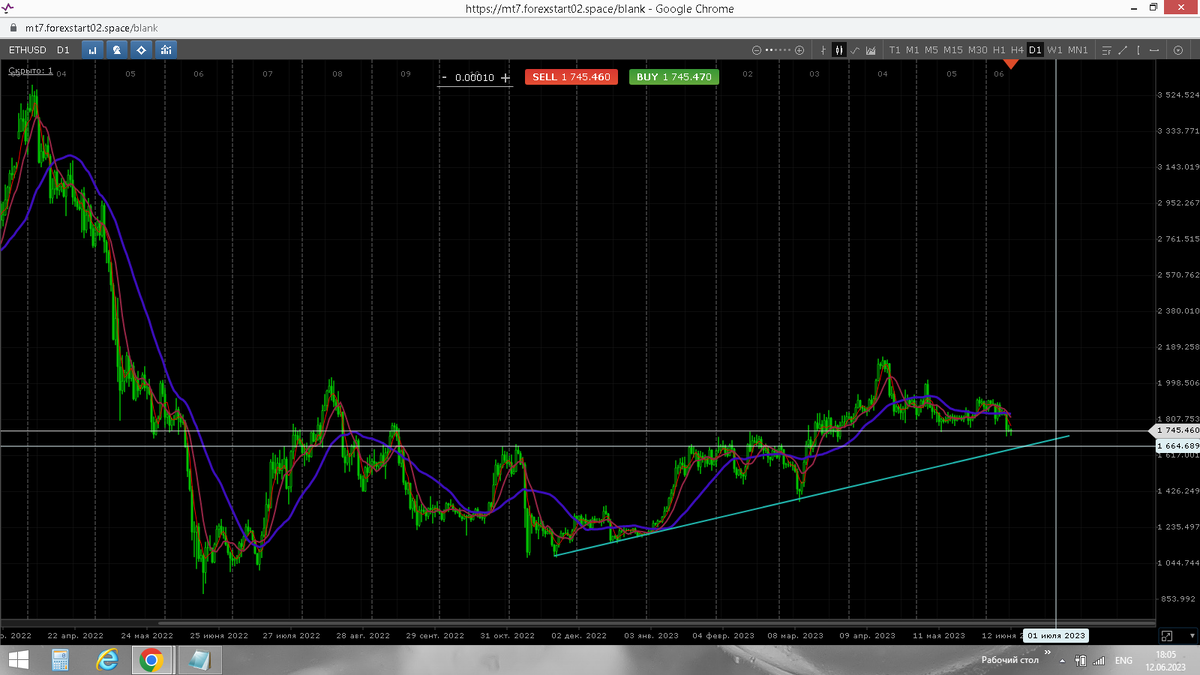Click BUY 1 745.470 button
Viewport: 1200px width, 675px height.
coord(674,77)
